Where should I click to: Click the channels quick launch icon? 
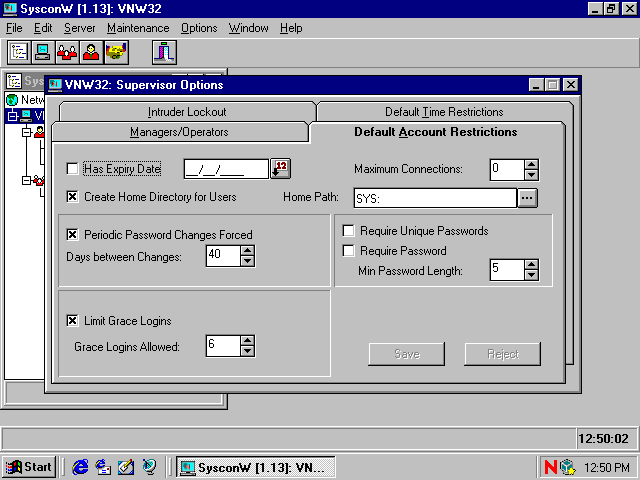point(149,467)
